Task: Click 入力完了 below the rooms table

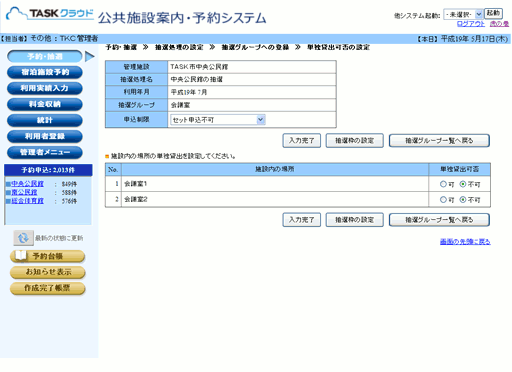Action: pyautogui.click(x=302, y=220)
